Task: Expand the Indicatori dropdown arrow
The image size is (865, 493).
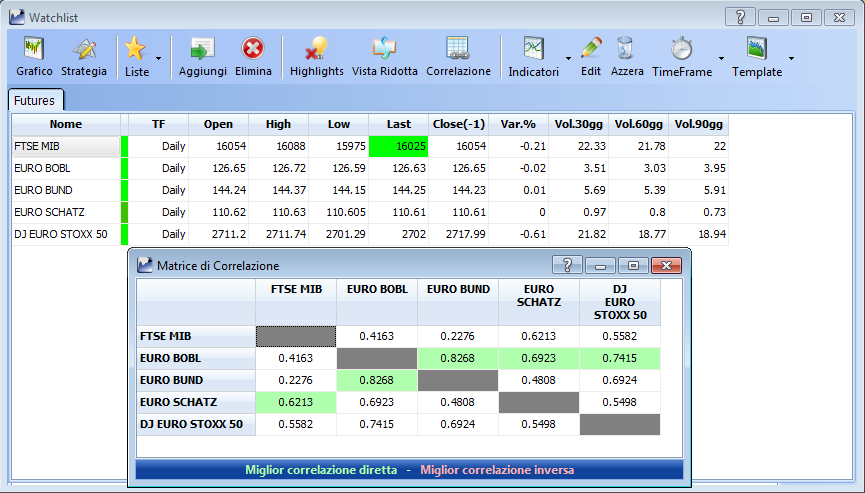Action: 568,58
